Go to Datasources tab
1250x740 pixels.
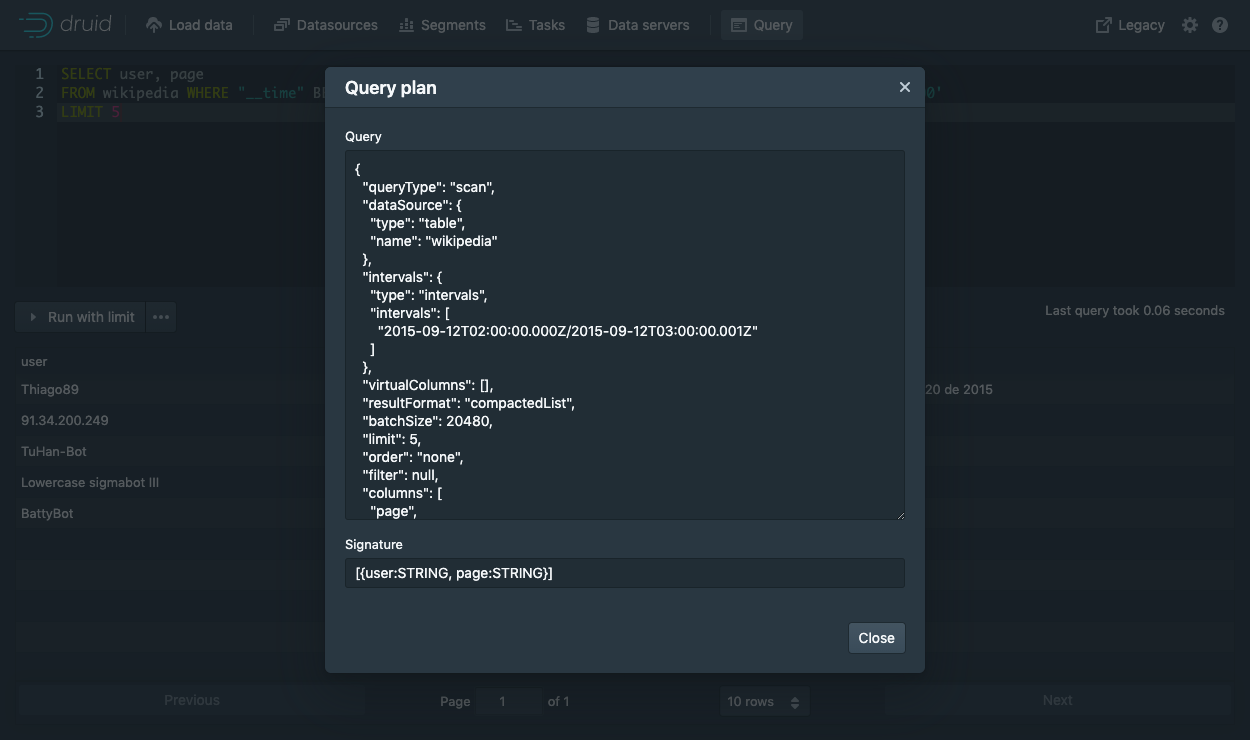coord(326,25)
